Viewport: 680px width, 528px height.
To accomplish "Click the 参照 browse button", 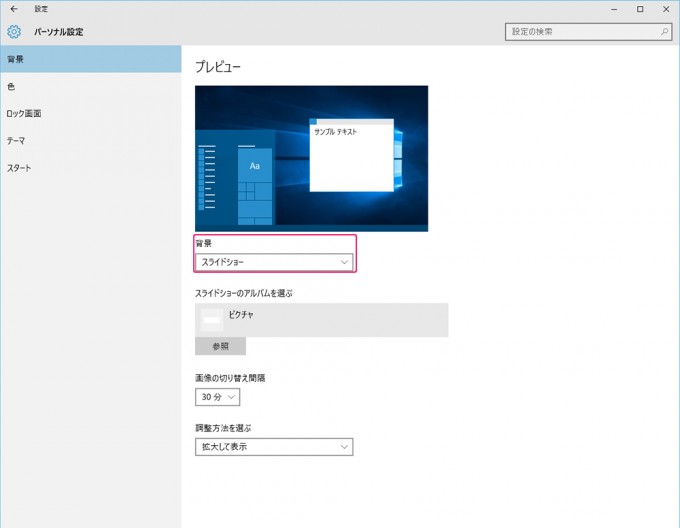I will coord(220,346).
